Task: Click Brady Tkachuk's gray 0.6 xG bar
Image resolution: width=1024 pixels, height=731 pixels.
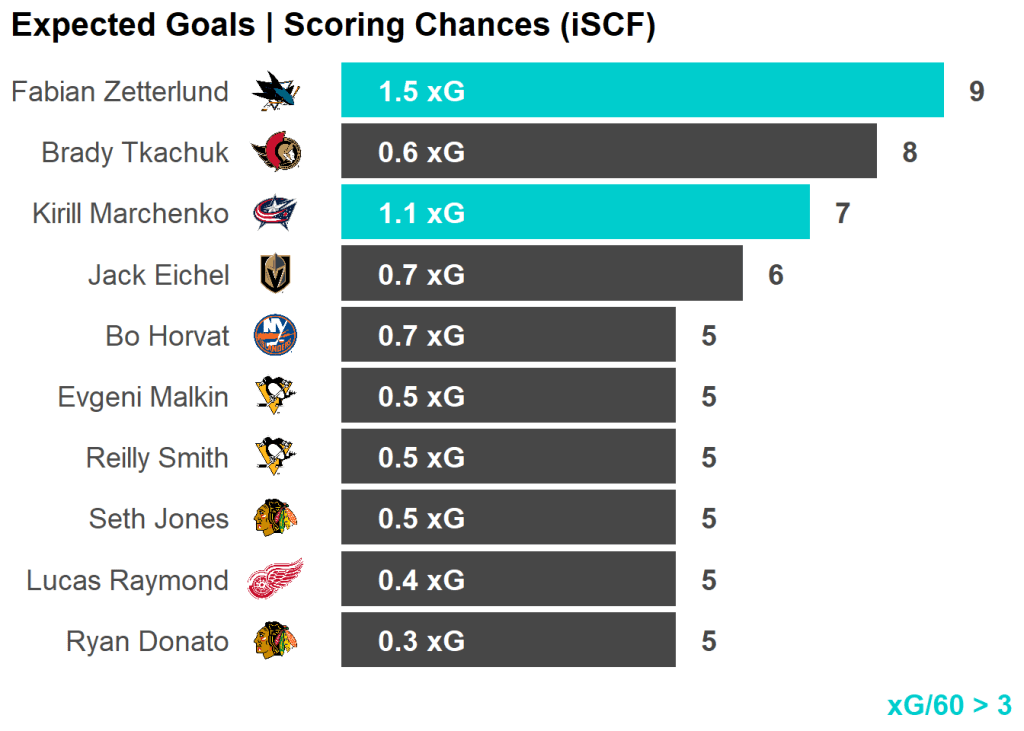Action: point(608,152)
